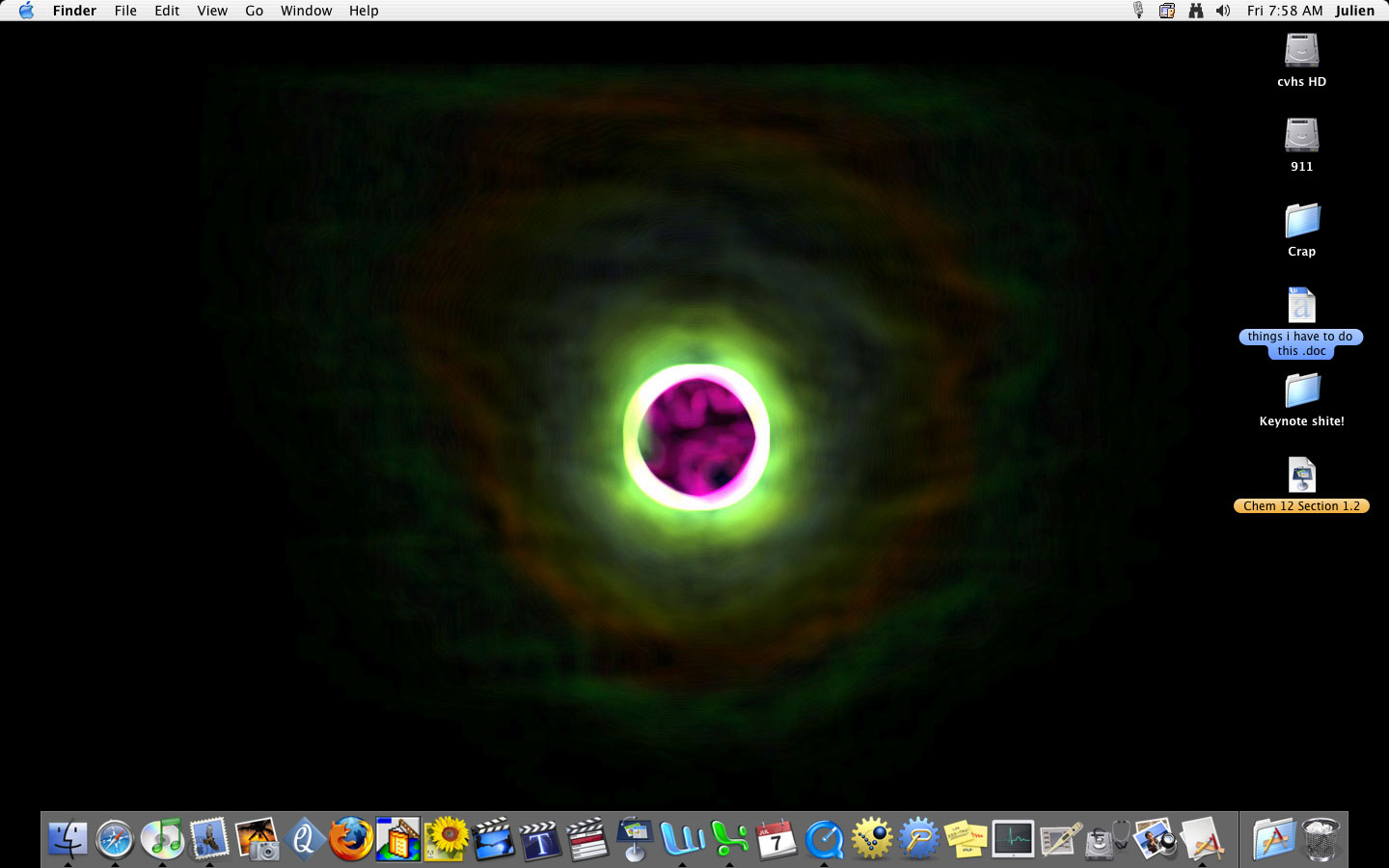Launch Firefox from the Dock
This screenshot has height=868, width=1389.
[351, 838]
